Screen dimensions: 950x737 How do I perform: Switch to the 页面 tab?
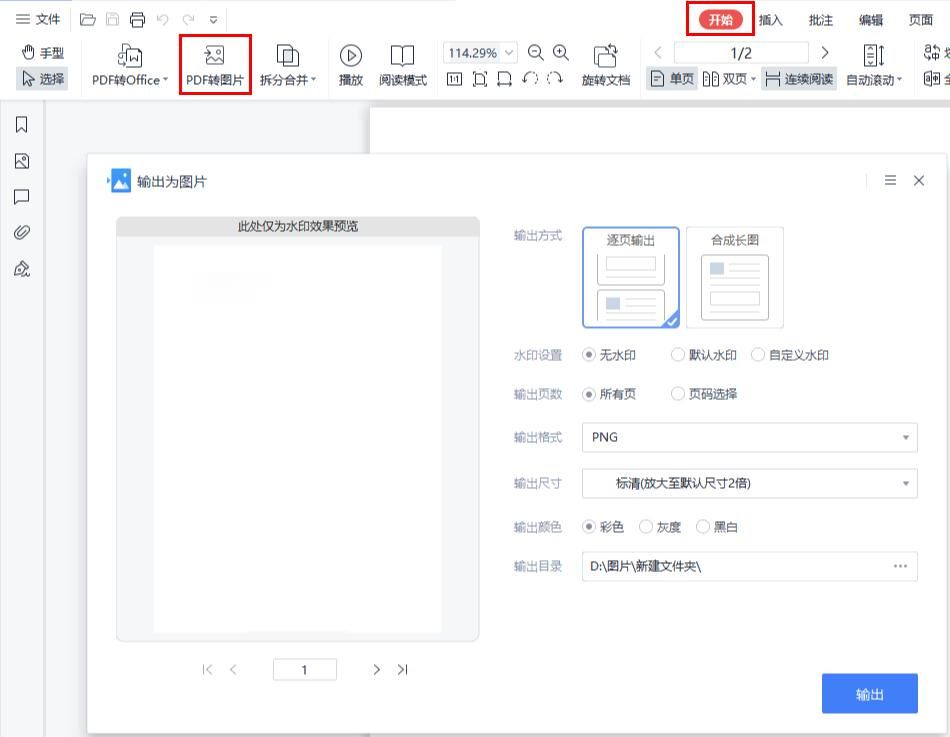point(920,20)
